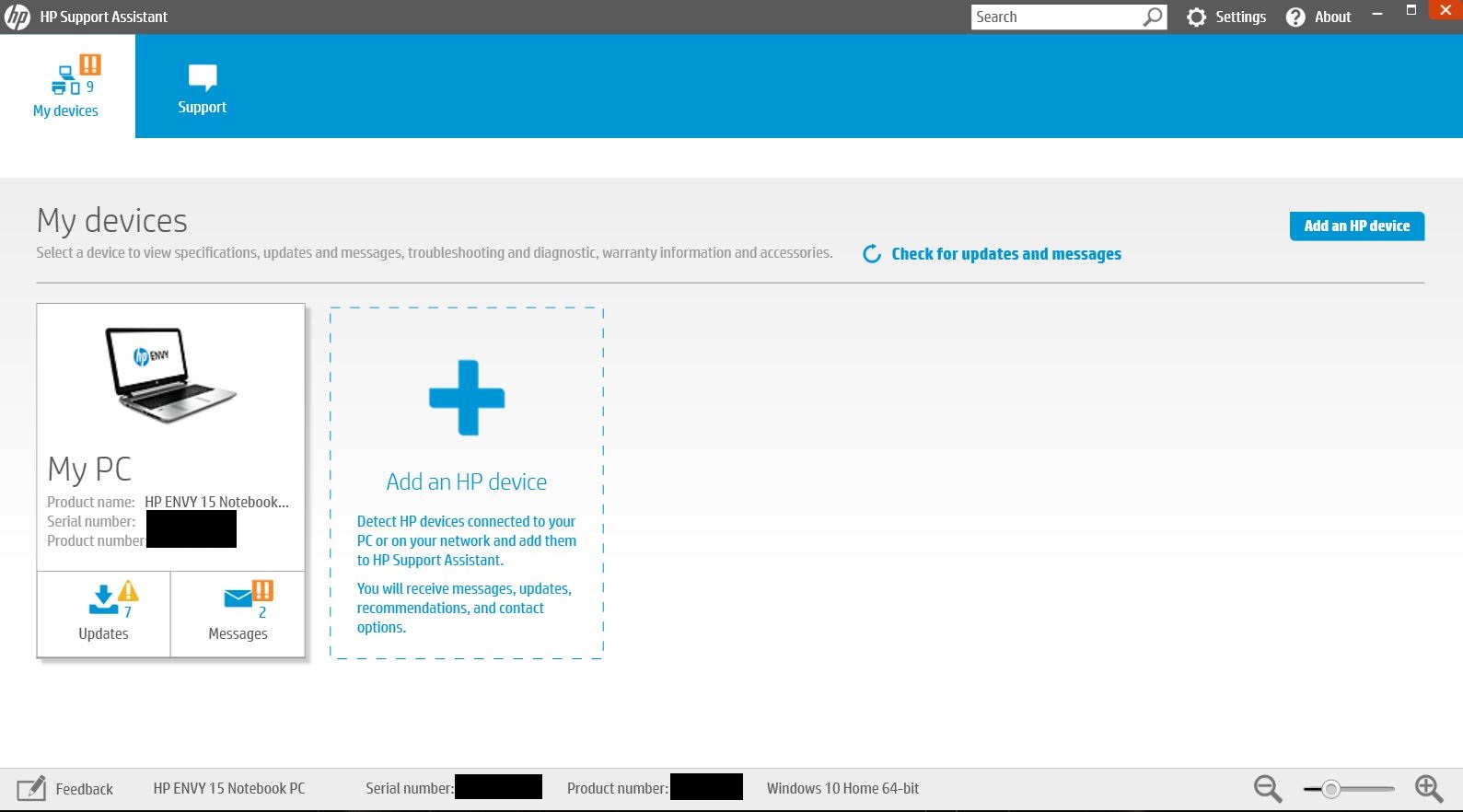This screenshot has width=1463, height=812.
Task: Click the zoom slider handle
Action: 1330,789
